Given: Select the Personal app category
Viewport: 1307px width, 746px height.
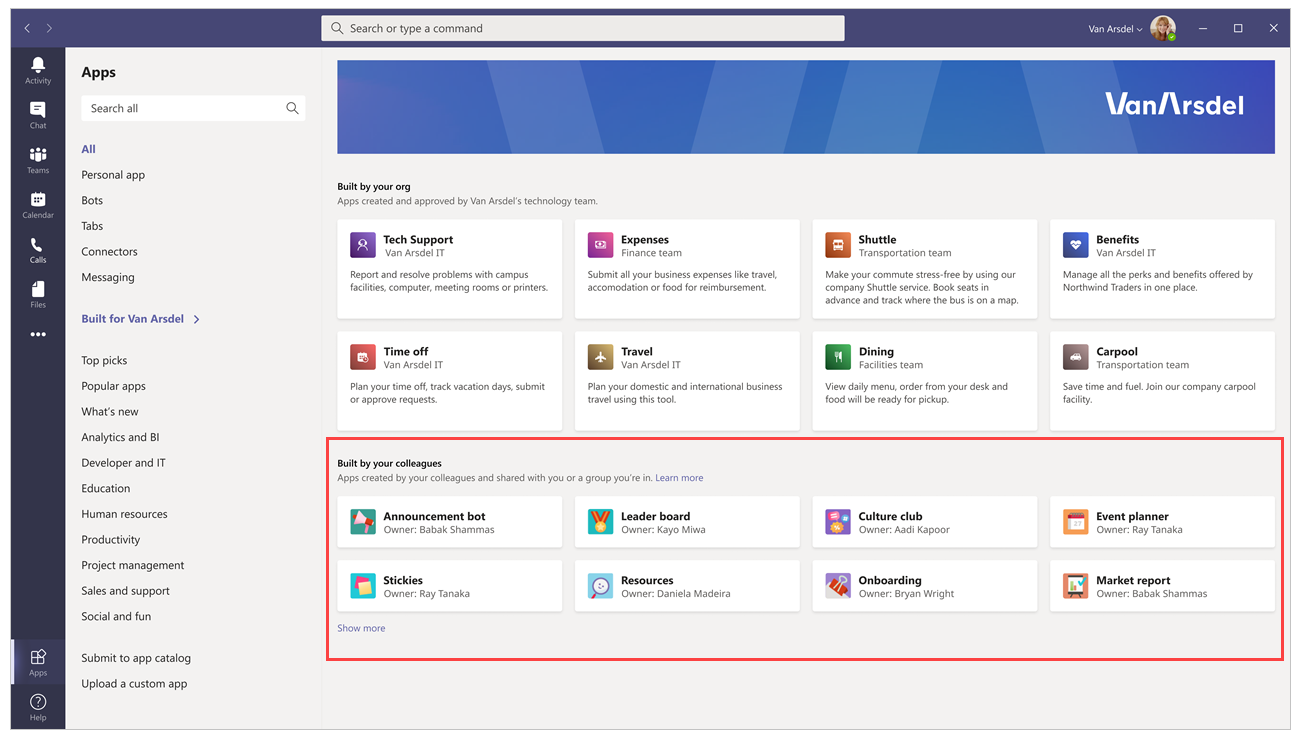Looking at the screenshot, I should coord(113,175).
